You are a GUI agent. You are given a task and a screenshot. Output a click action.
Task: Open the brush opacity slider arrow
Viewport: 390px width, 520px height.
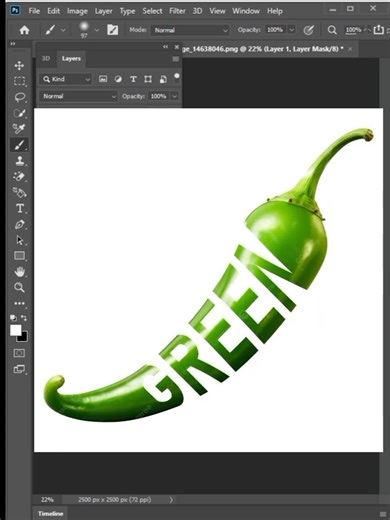click(x=292, y=30)
